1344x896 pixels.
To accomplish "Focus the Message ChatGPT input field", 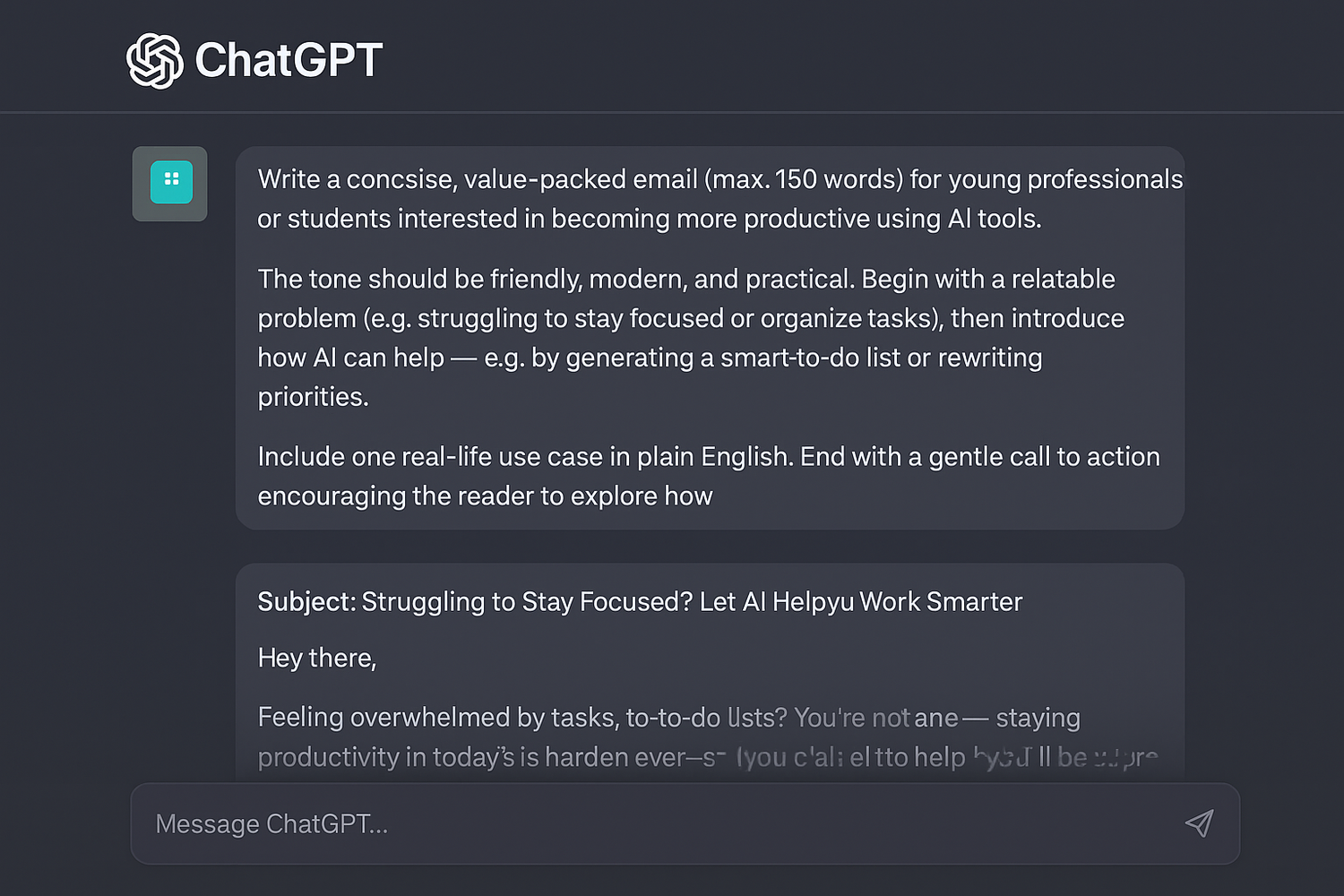I will pos(685,823).
